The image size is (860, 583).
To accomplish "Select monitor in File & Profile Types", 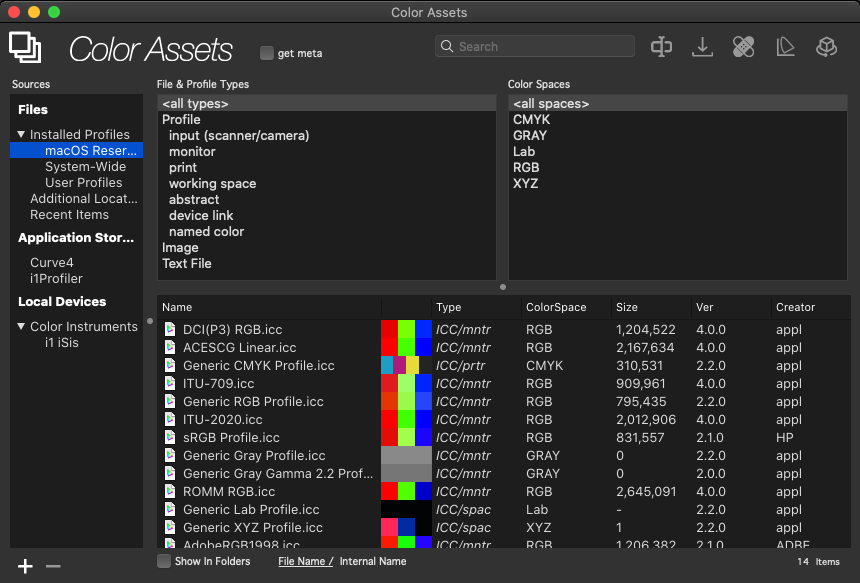I will click(x=192, y=152).
